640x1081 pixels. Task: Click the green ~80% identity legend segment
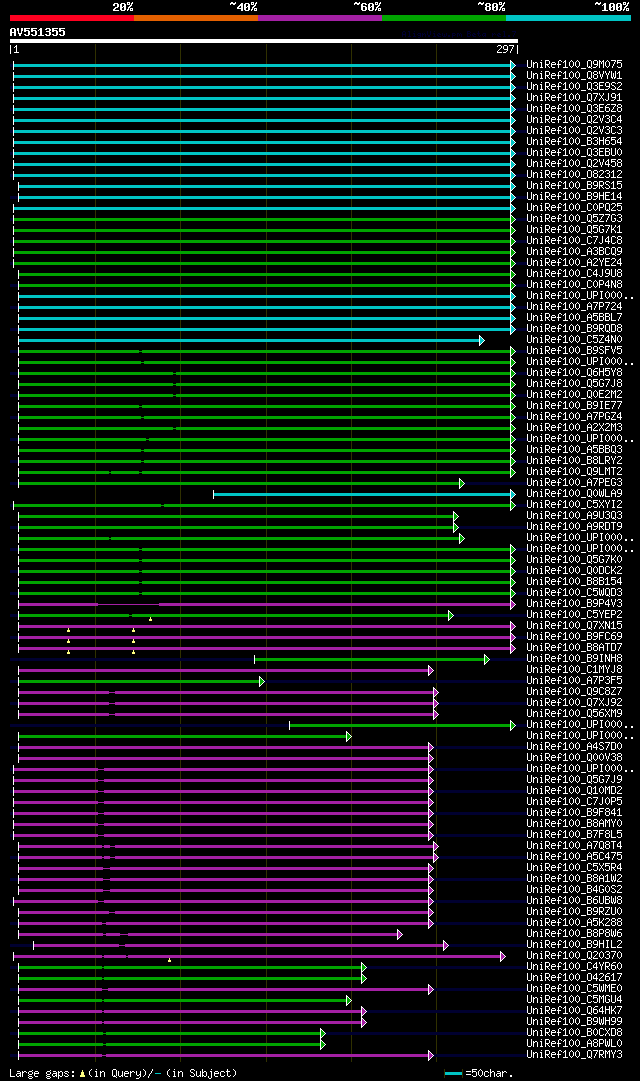(x=444, y=18)
